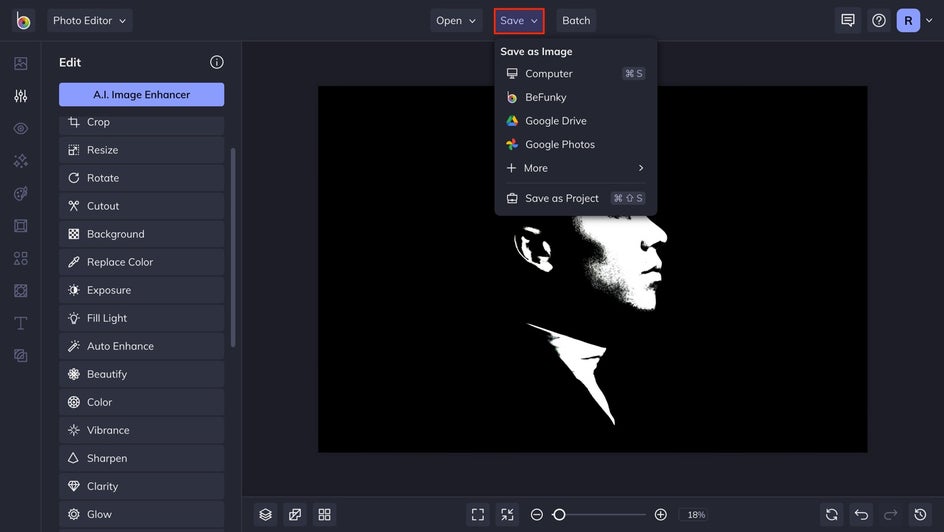Expand the account chevron next to avatar
The width and height of the screenshot is (944, 532).
[x=929, y=20]
